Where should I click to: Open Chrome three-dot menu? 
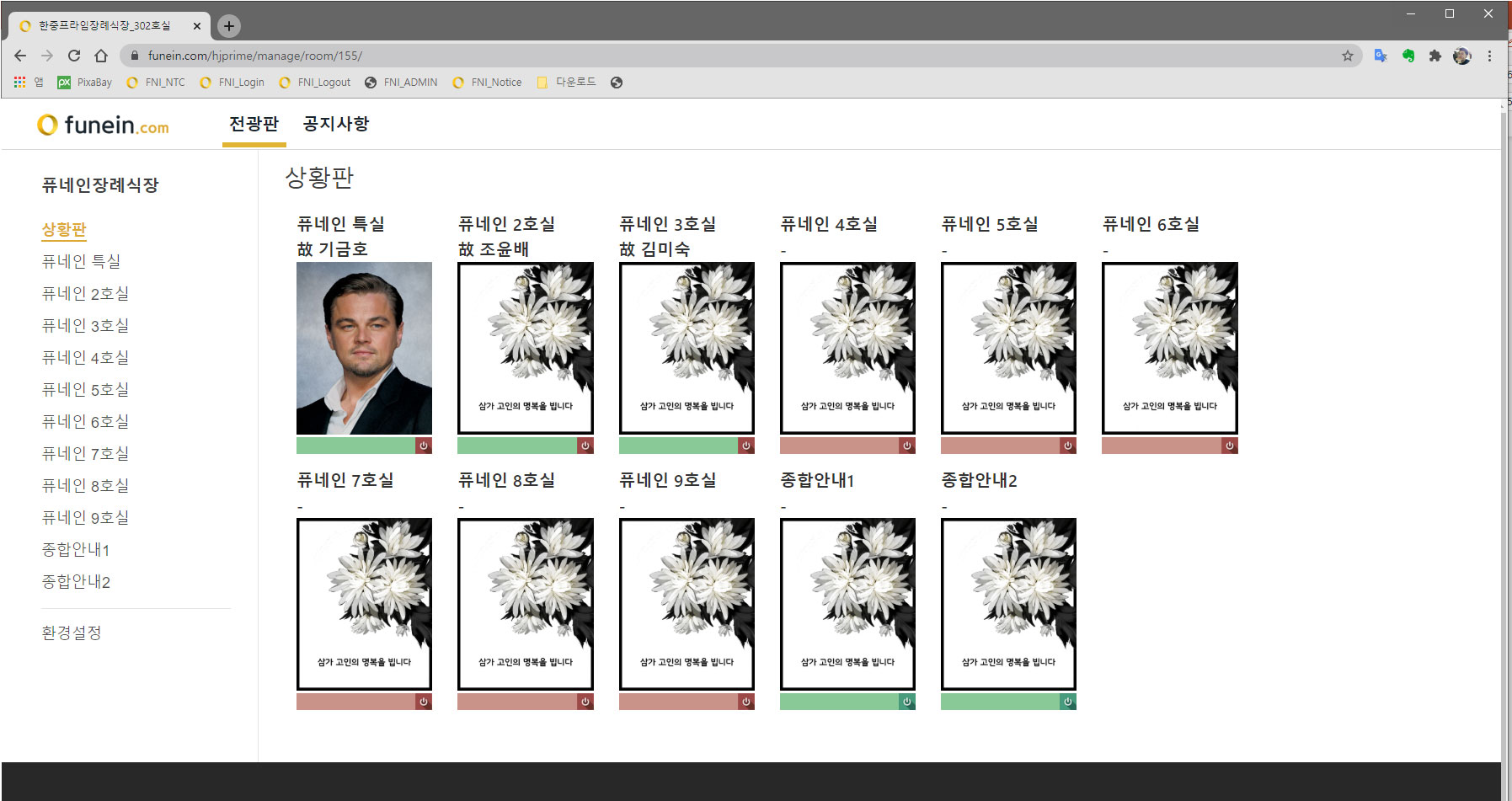(1489, 56)
